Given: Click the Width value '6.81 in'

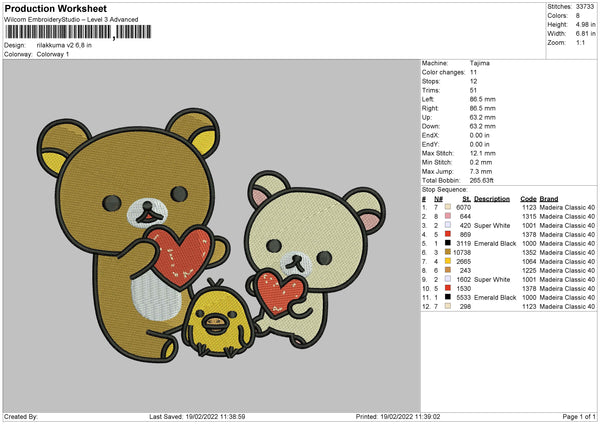Looking at the screenshot, I should click(585, 34).
